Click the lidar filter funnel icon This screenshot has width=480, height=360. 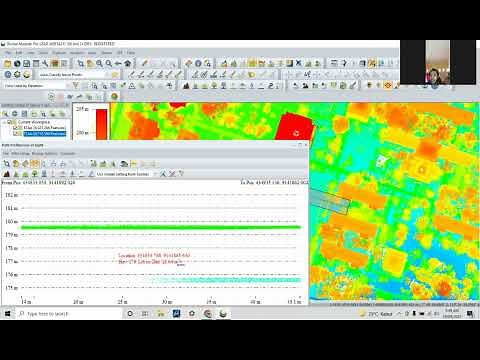(76, 86)
